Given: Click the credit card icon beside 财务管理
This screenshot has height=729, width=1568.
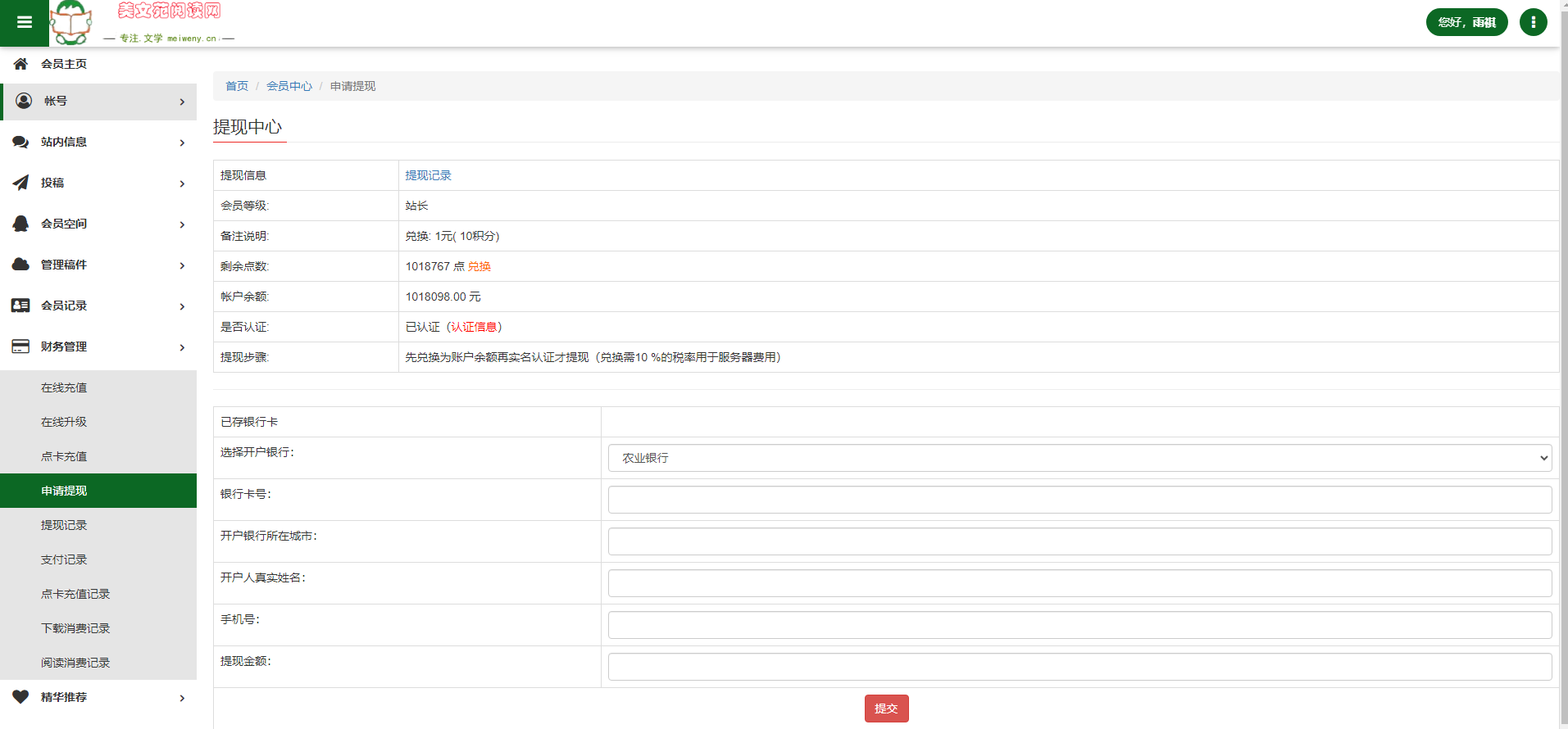Looking at the screenshot, I should tap(20, 346).
